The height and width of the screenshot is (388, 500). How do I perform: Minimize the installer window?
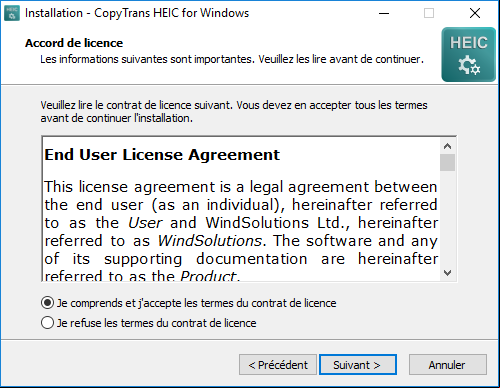coord(384,13)
